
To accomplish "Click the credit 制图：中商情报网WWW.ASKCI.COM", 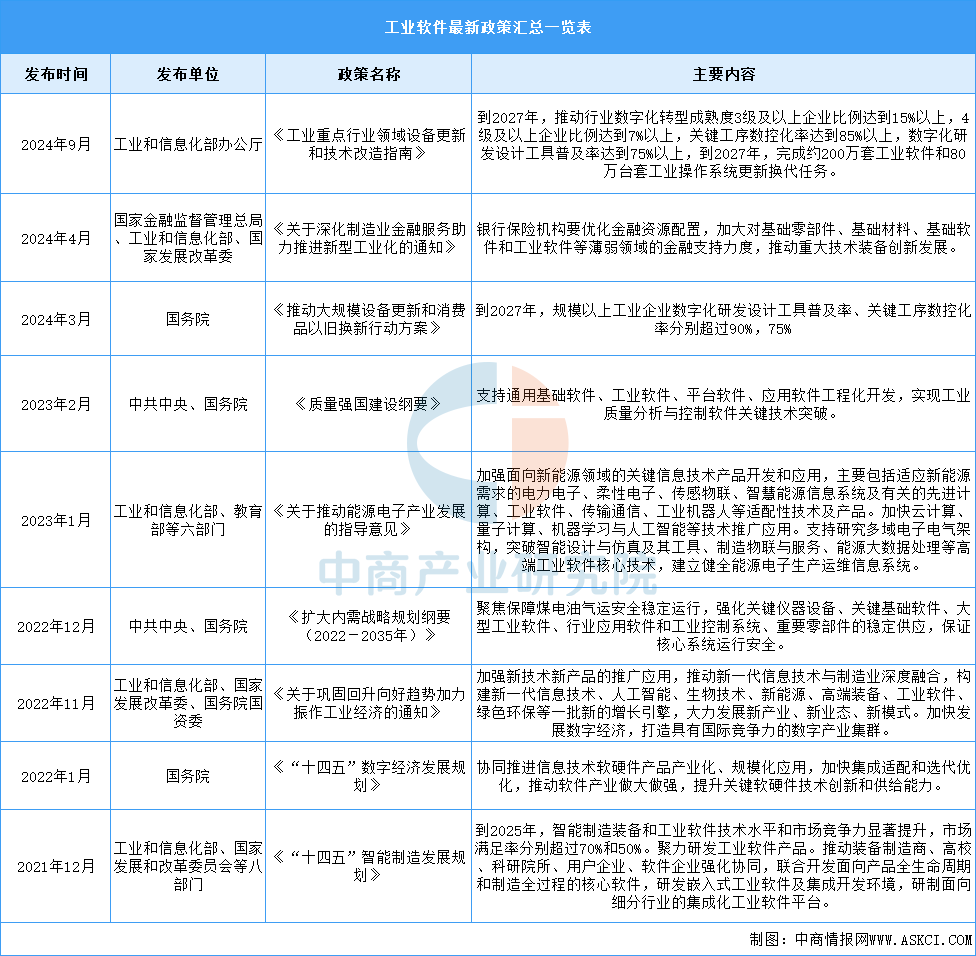I will pyautogui.click(x=860, y=940).
